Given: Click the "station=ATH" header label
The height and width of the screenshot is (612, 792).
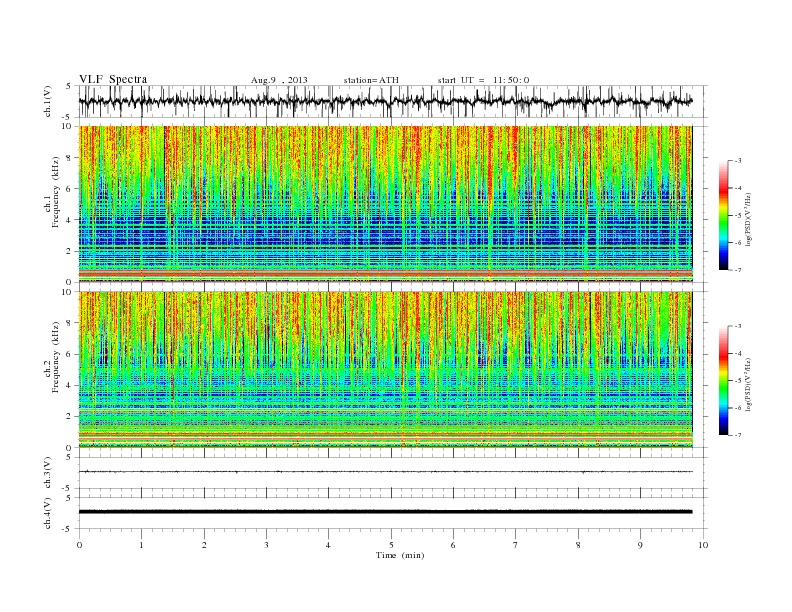Looking at the screenshot, I should [x=371, y=80].
